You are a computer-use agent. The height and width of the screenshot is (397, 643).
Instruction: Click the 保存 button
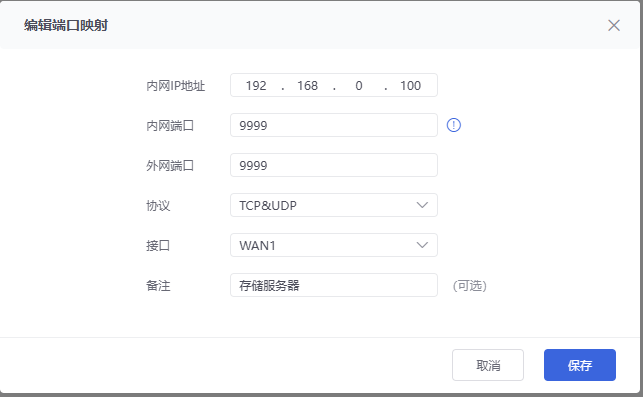(x=580, y=365)
